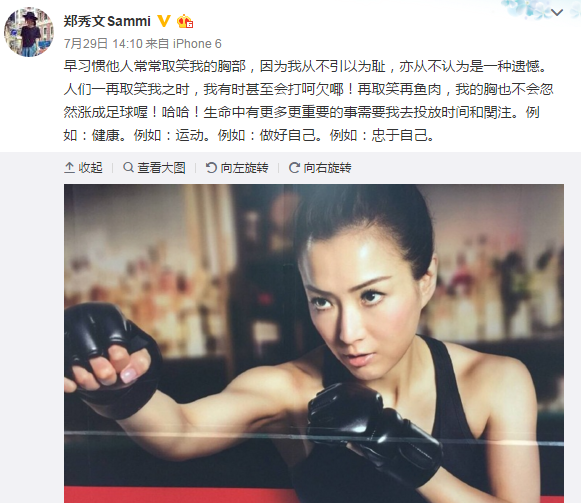Click the 郑秀文Sammi username link

(x=107, y=21)
